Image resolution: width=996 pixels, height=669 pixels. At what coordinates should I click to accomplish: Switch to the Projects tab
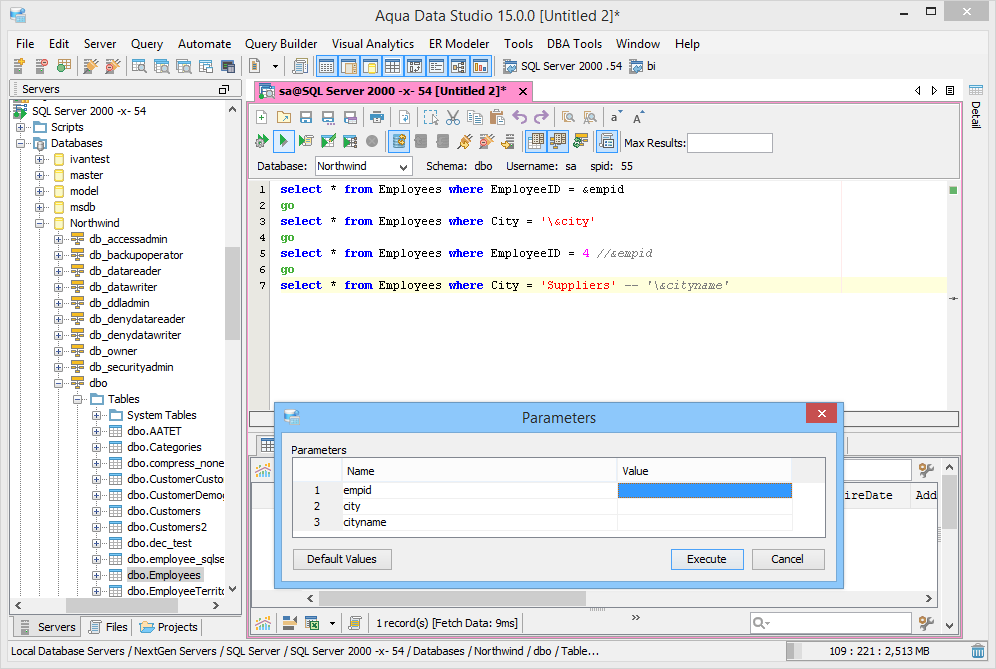coord(168,627)
